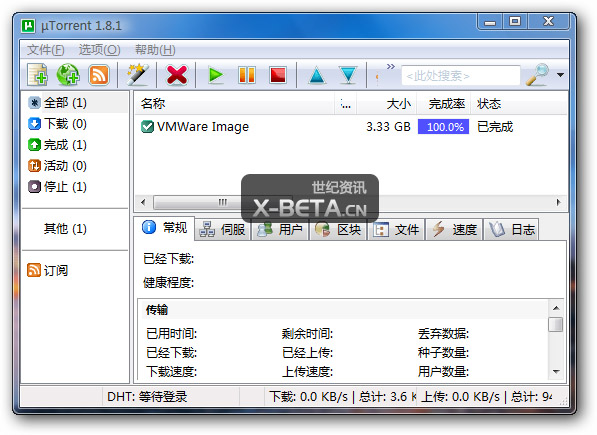
Task: Stop the torrent with red square
Action: coord(278,75)
